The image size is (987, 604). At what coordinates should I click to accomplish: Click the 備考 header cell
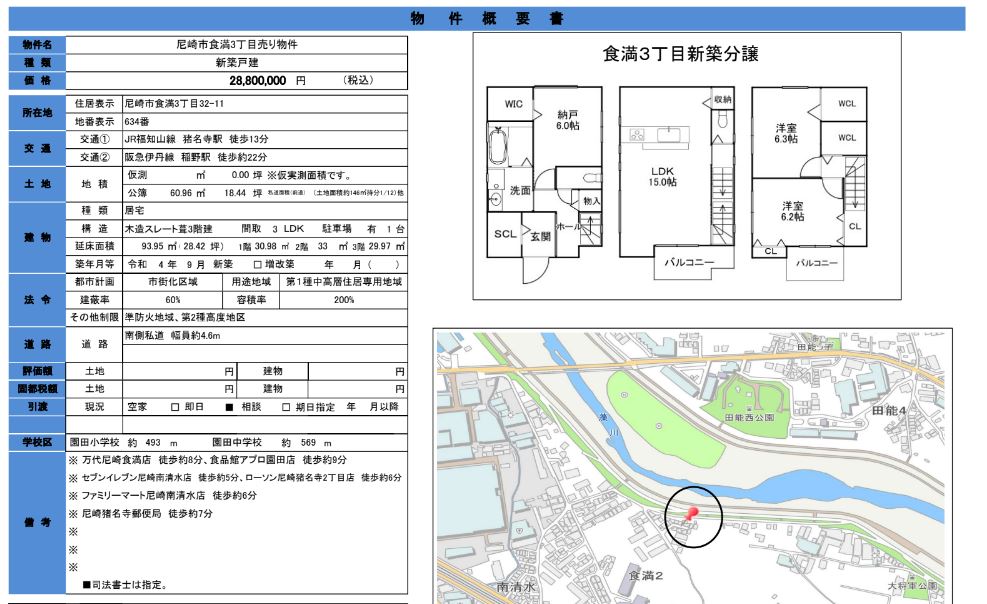(x=37, y=522)
